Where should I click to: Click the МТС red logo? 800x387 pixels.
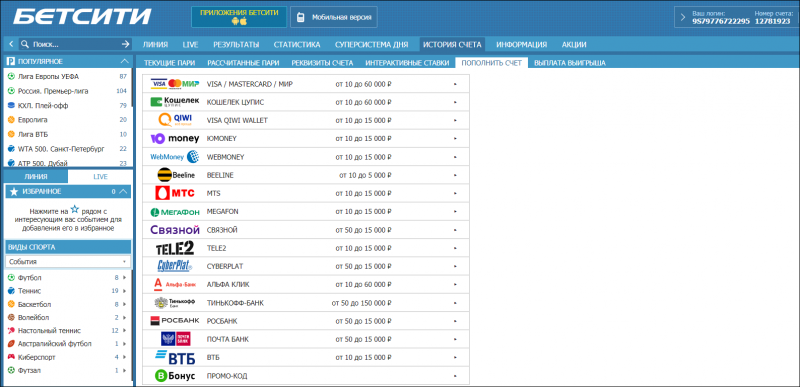coord(174,193)
